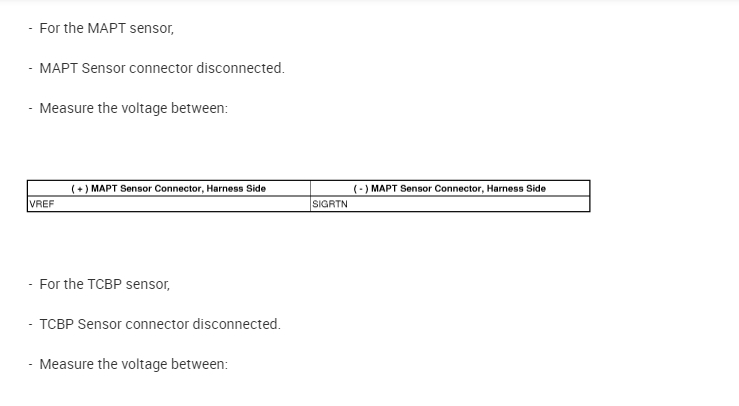Click "Measure the voltage between:" above the table

point(133,108)
